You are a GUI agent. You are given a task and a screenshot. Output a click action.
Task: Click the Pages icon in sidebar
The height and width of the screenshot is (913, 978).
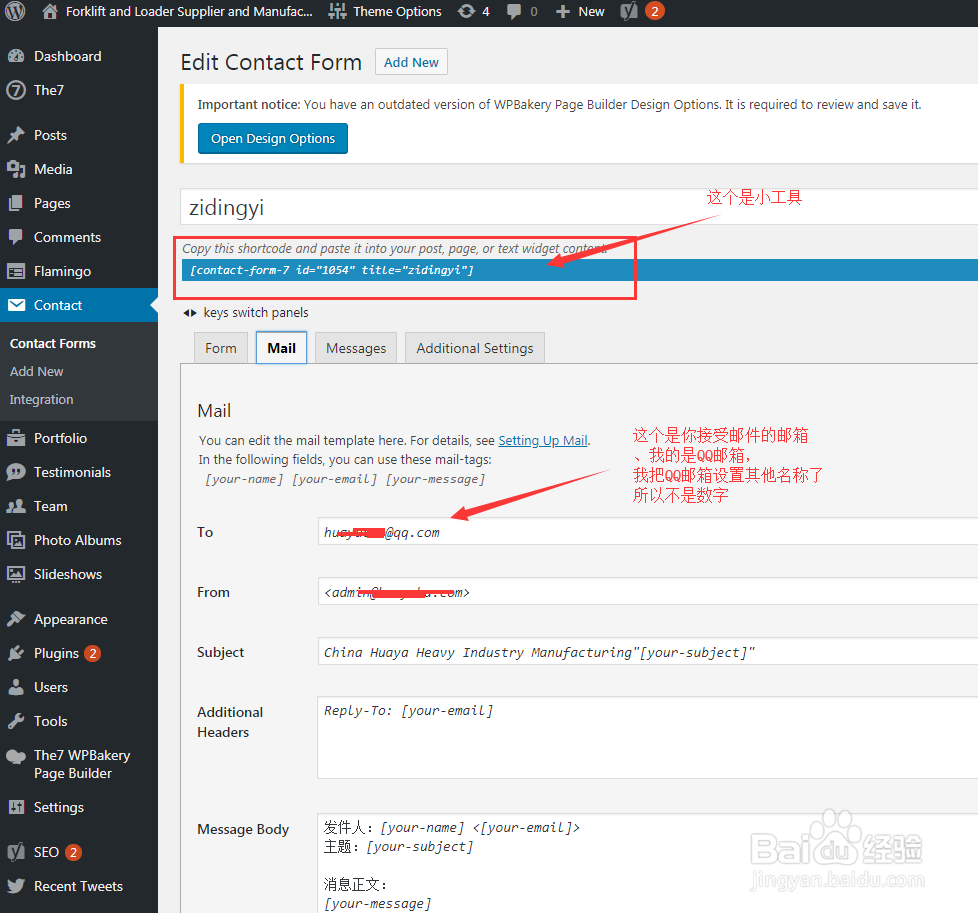(16, 203)
